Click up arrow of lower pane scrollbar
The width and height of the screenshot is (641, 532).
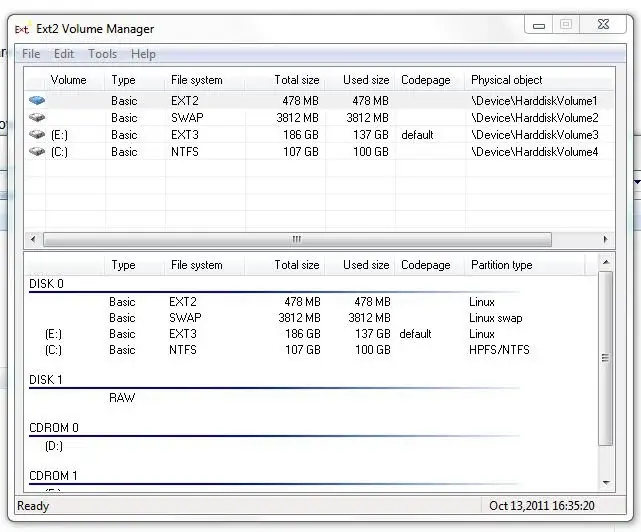click(x=606, y=262)
